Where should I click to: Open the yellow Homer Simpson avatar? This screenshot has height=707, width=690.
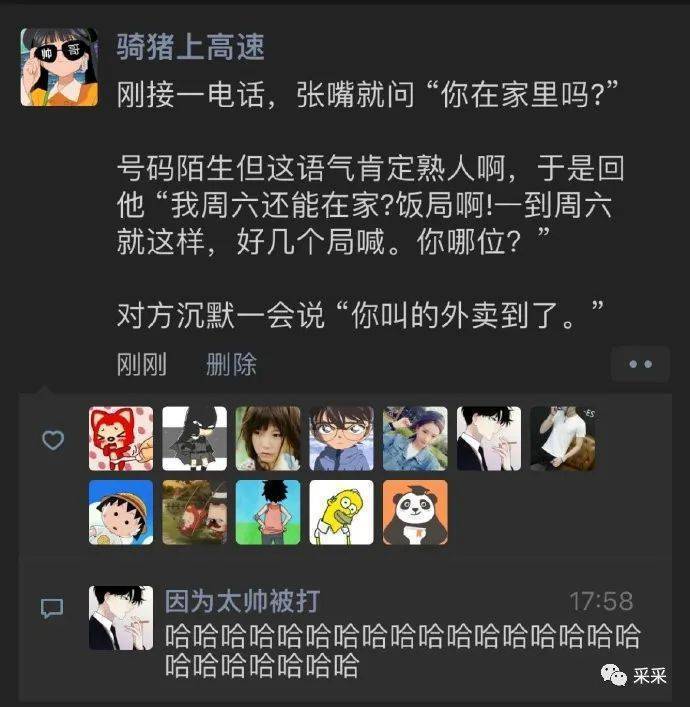coord(341,512)
